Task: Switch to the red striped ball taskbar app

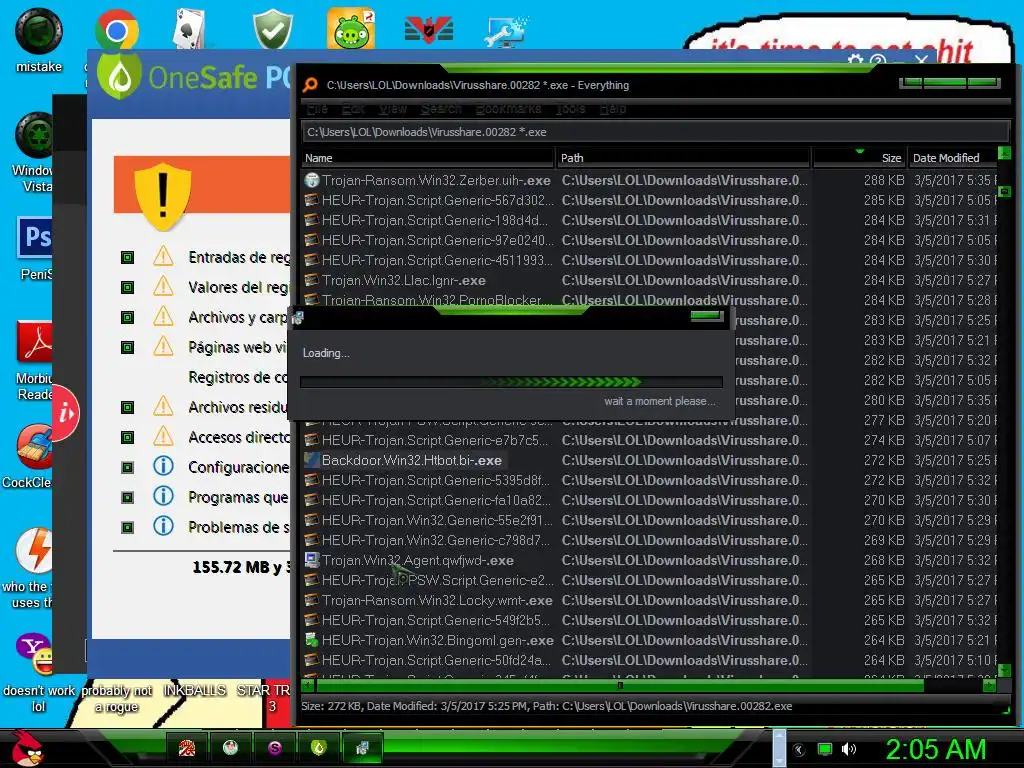Action: [187, 748]
